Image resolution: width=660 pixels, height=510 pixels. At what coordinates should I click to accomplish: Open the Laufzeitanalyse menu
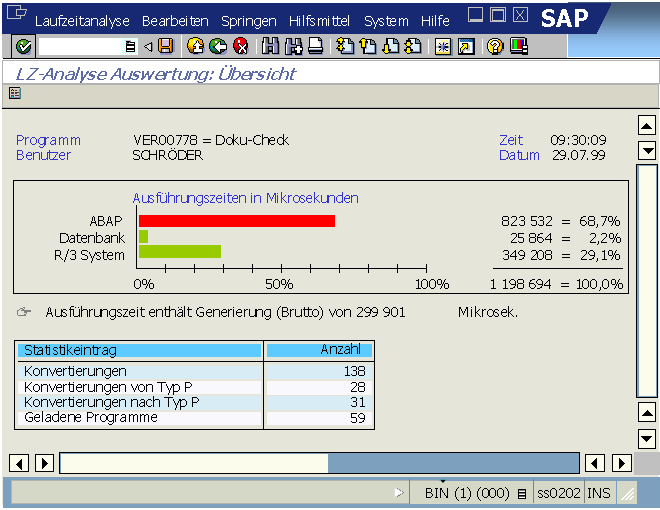point(82,21)
